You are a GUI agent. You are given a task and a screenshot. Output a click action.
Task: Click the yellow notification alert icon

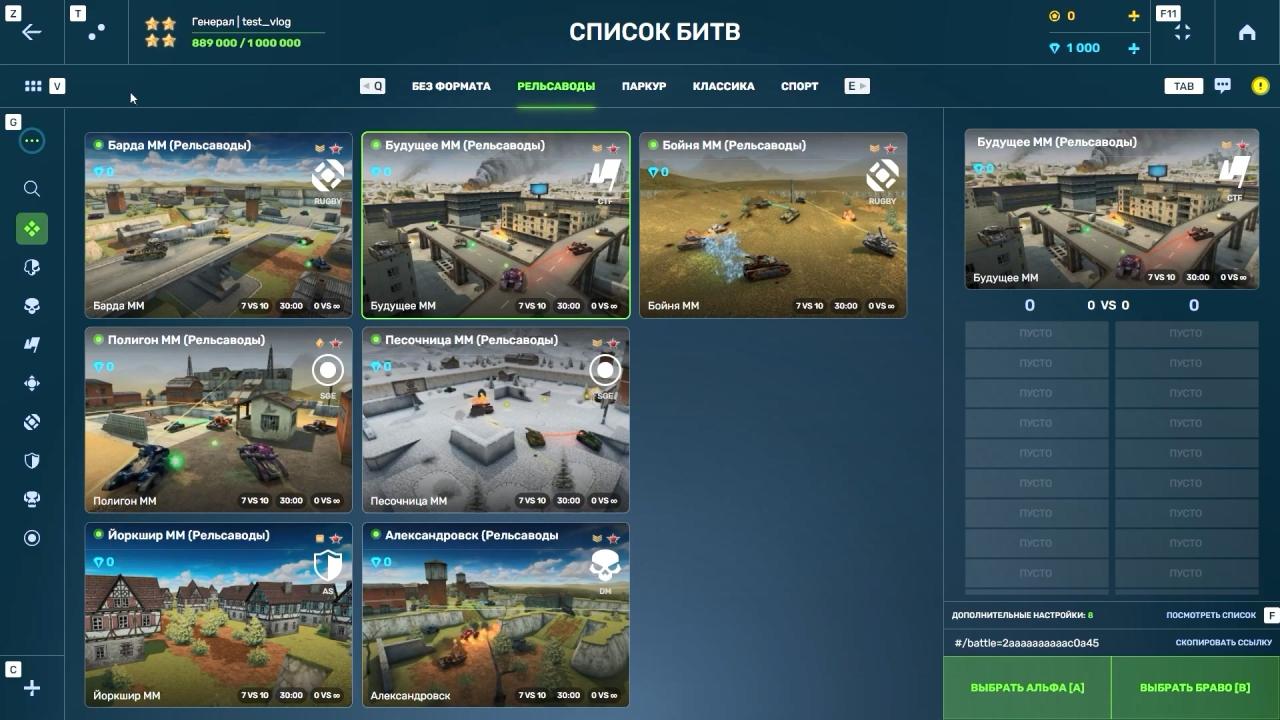click(1260, 86)
